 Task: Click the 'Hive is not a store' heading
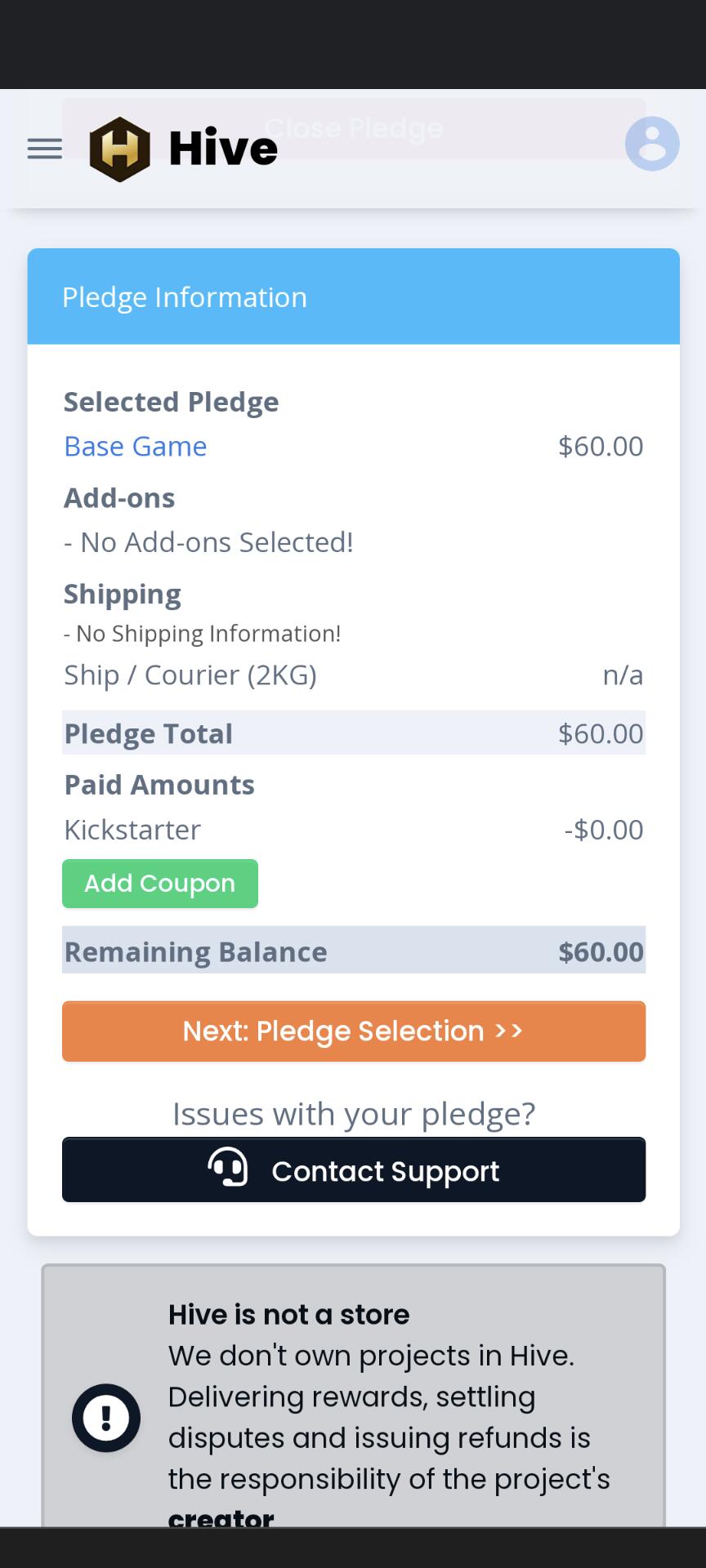tap(288, 1314)
